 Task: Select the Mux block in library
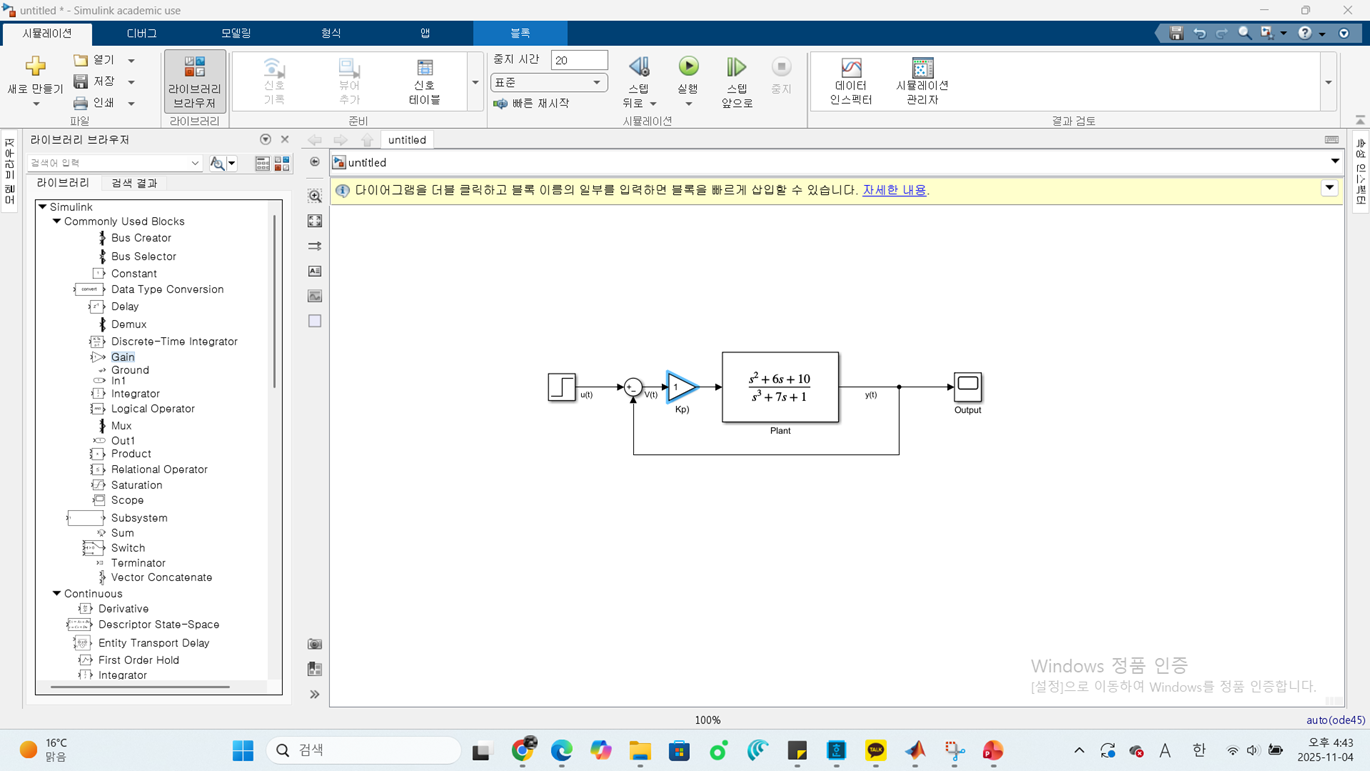pos(121,426)
